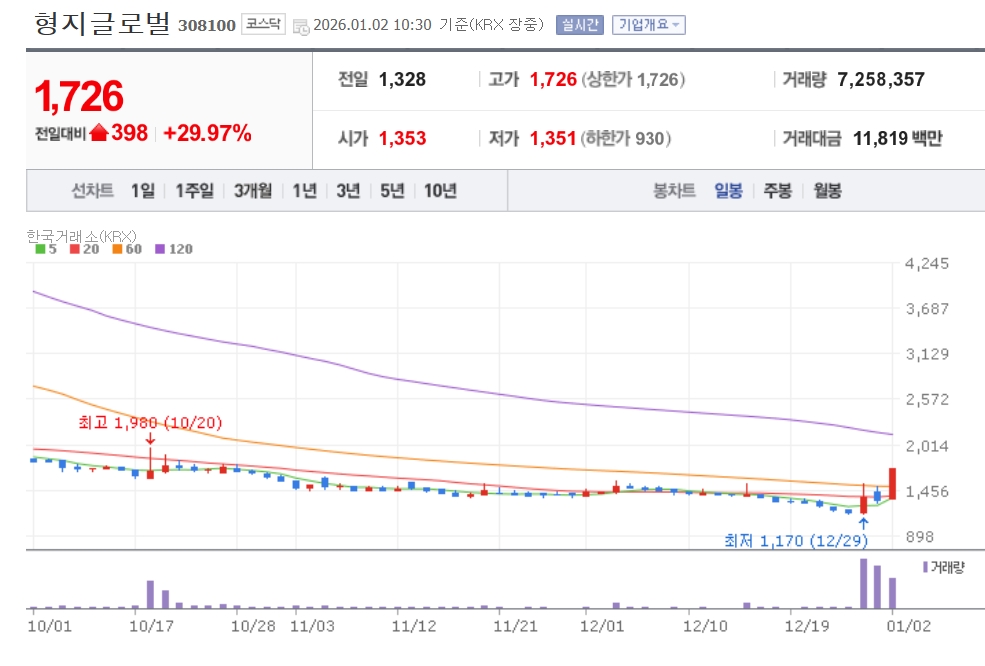The width and height of the screenshot is (985, 666).
Task: Click the purple 거래량 legend marker
Action: (924, 567)
